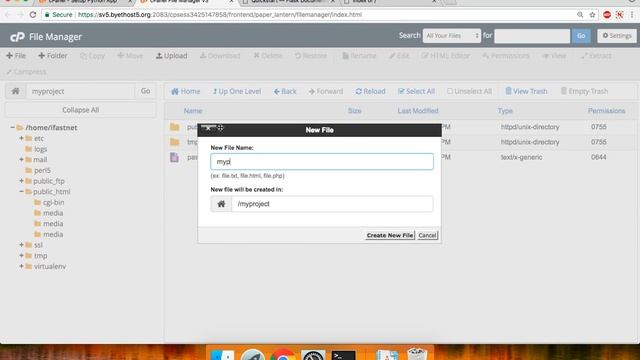640x360 pixels.
Task: Edit the /myproject destination path field
Action: [332, 204]
